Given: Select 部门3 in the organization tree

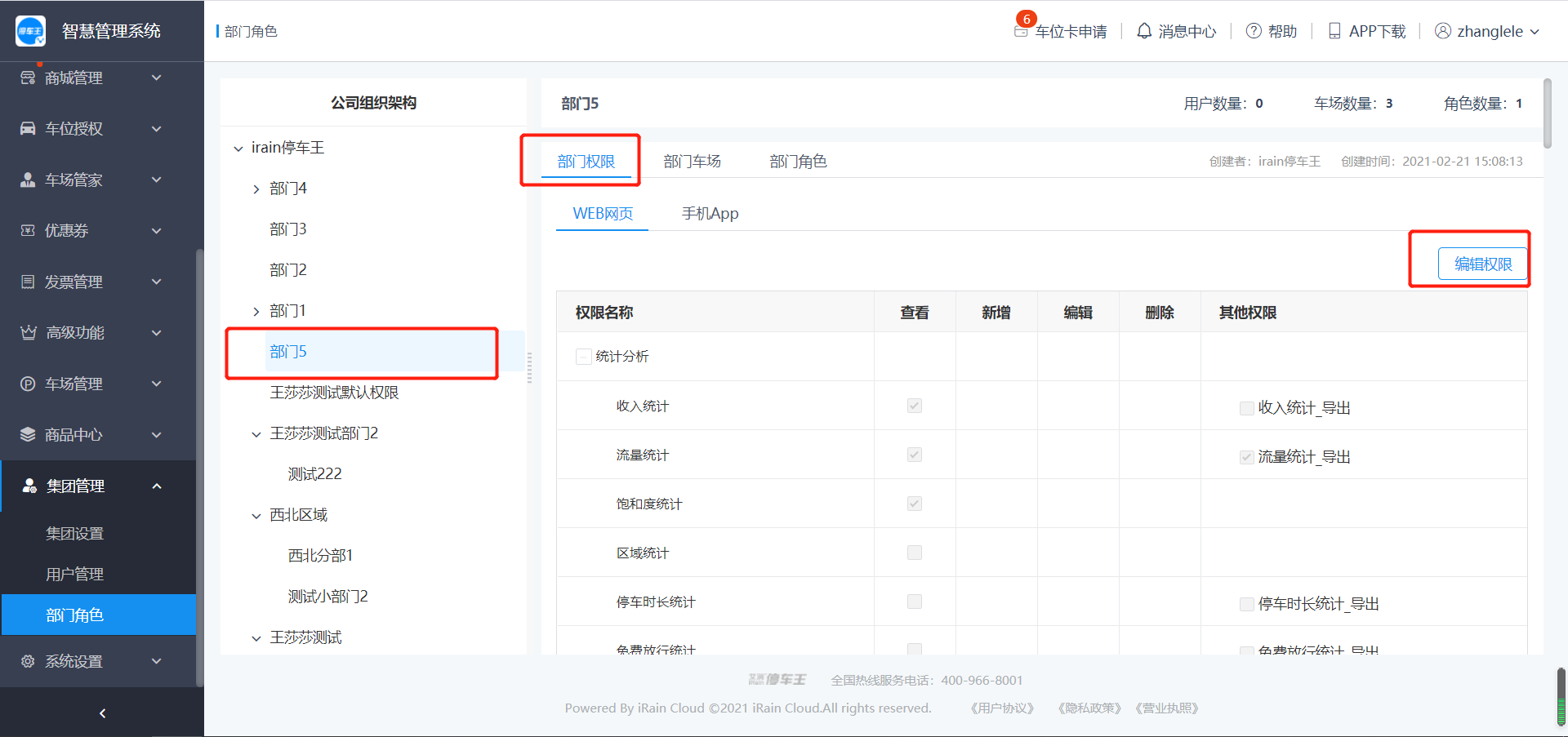Looking at the screenshot, I should point(288,229).
